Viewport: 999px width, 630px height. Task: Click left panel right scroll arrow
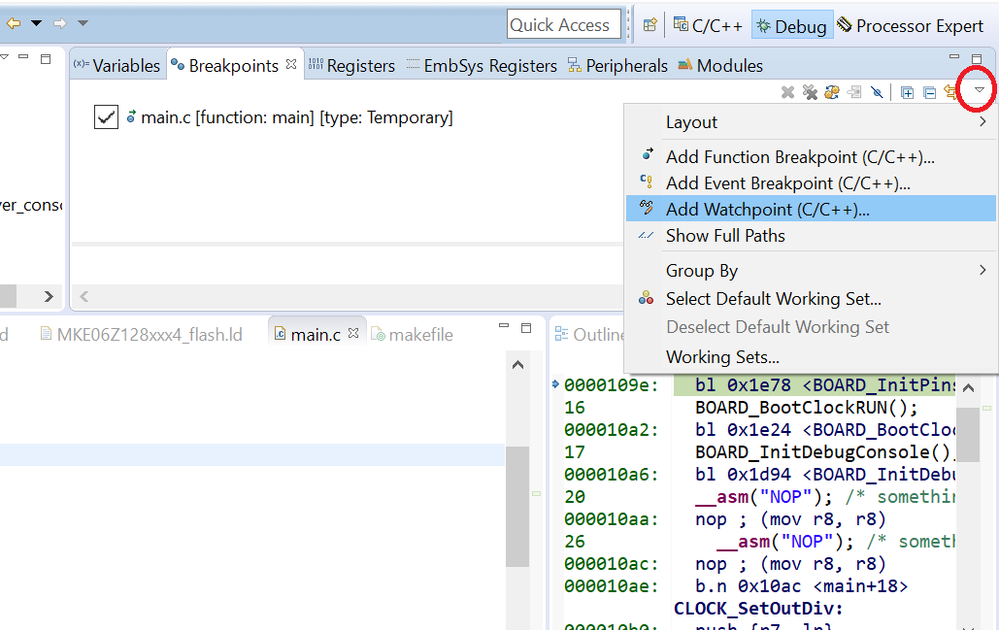pos(48,296)
